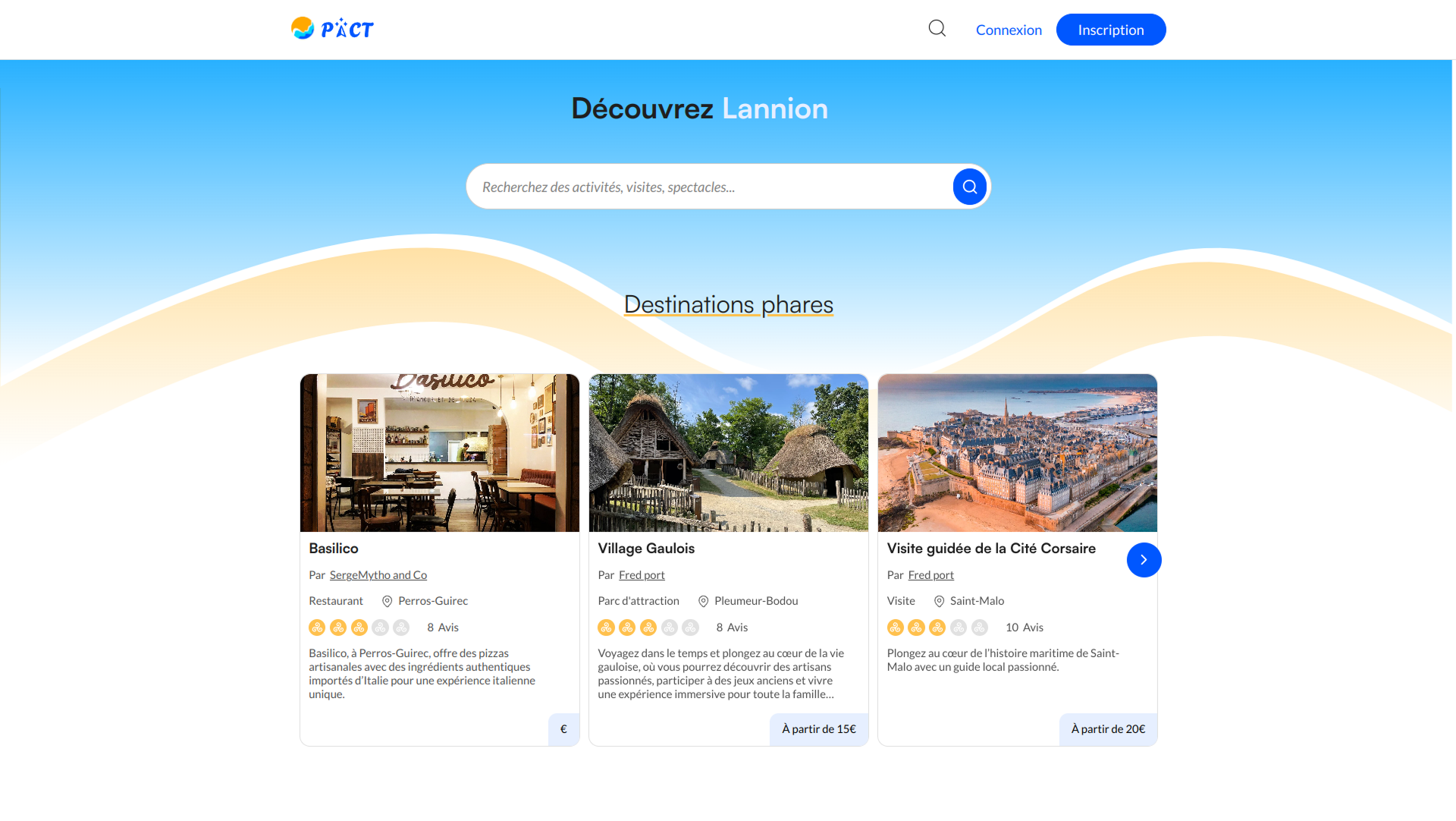Open Fred port link under Cité Corsaire
The width and height of the screenshot is (1456, 821).
pyautogui.click(x=930, y=575)
